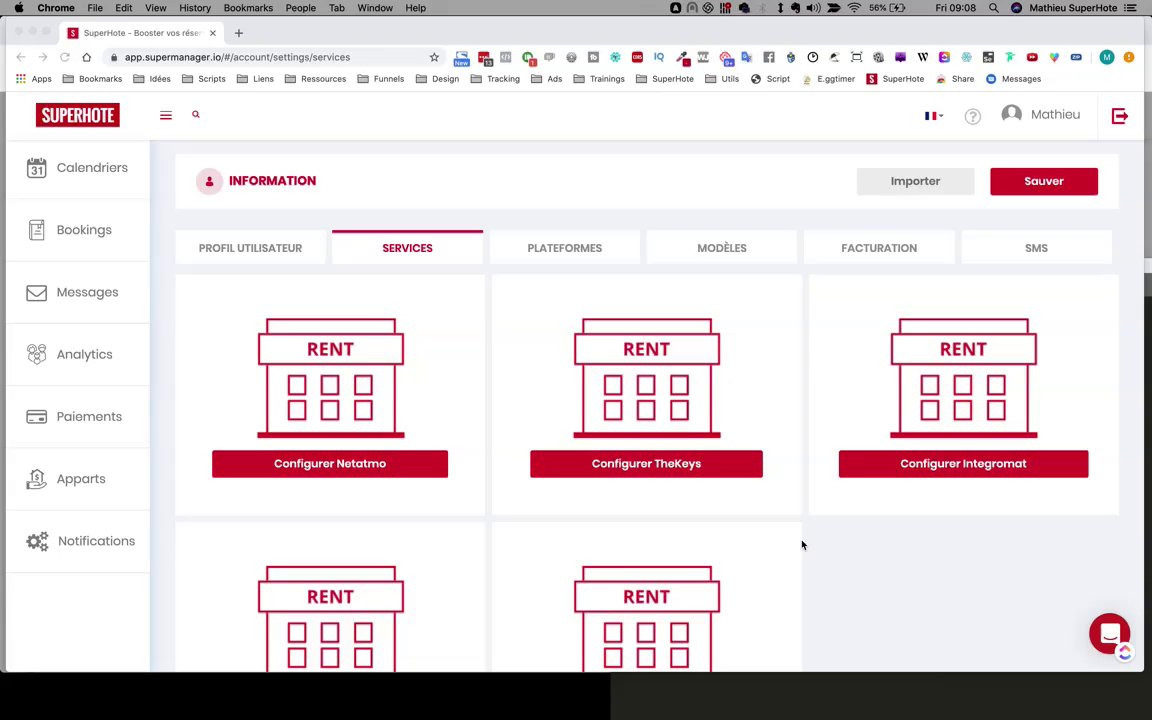This screenshot has height=720, width=1152.
Task: Open the help question mark icon
Action: (972, 116)
